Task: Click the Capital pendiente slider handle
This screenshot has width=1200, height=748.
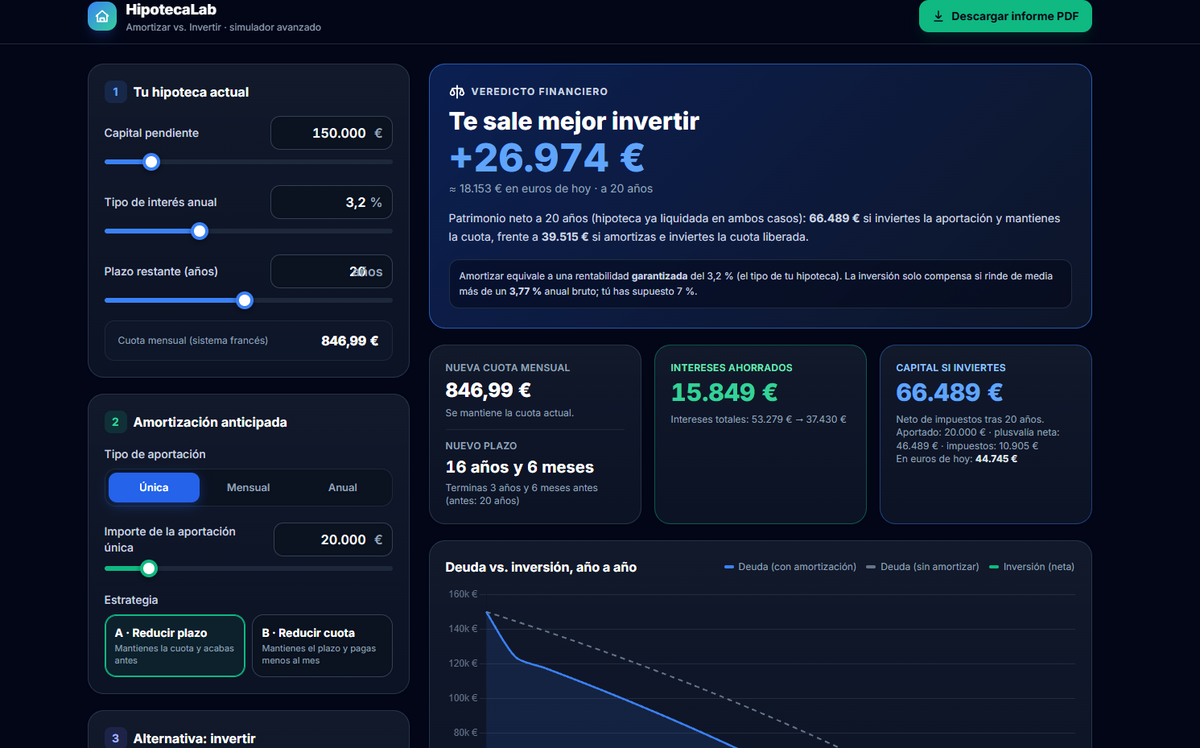Action: click(151, 162)
